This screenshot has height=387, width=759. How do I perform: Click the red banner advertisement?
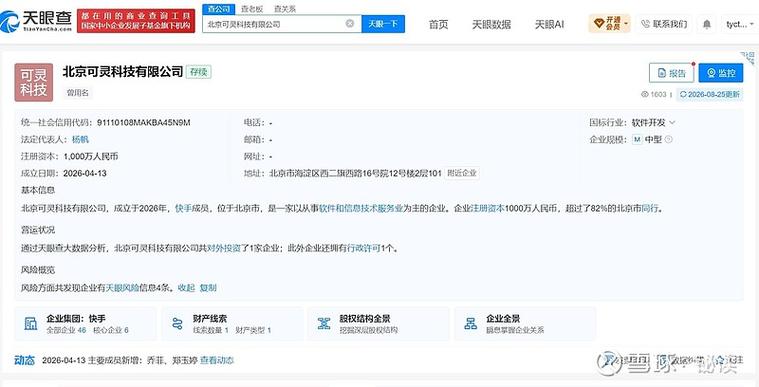click(x=136, y=21)
